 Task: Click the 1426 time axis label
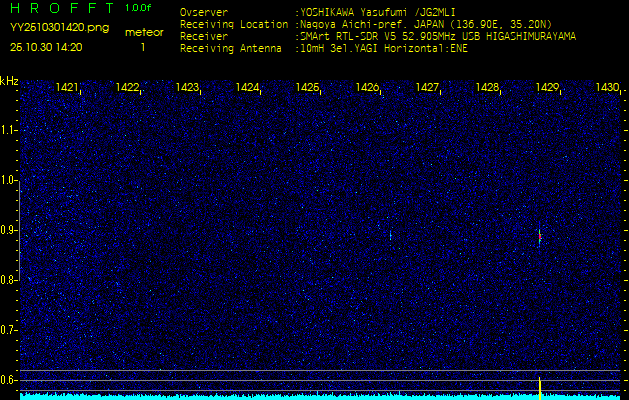coord(367,87)
